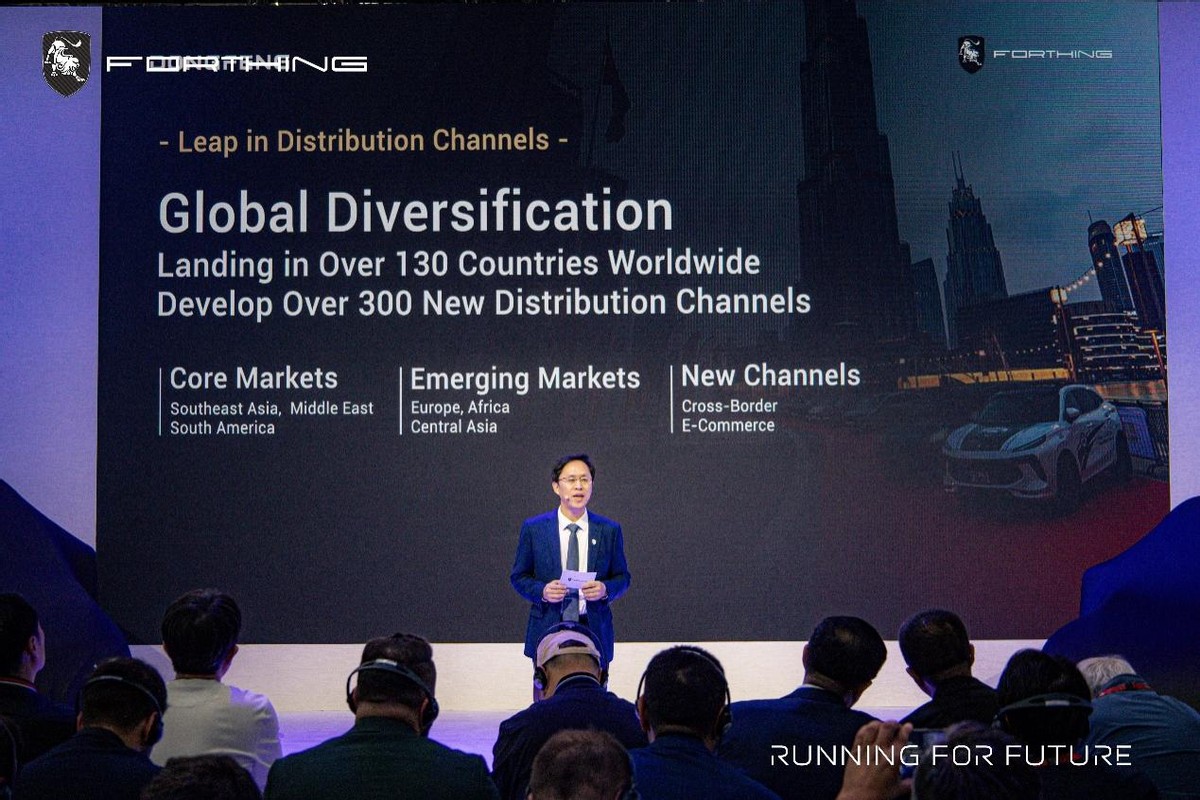1200x800 pixels.
Task: Click the "RUNNING FOR FUTURE" slogan
Action: click(950, 755)
